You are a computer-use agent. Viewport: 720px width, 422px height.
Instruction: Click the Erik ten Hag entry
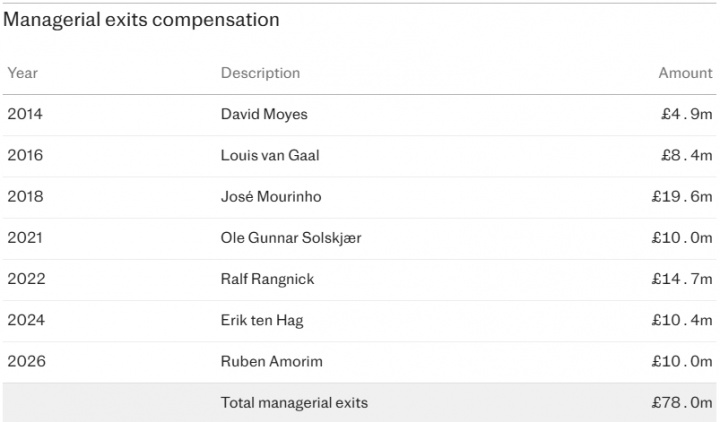262,320
